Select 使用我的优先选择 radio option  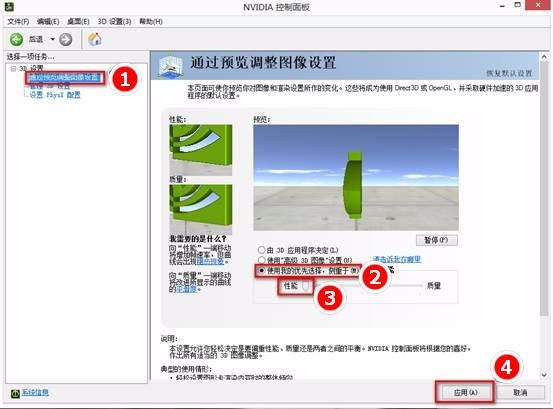click(261, 271)
